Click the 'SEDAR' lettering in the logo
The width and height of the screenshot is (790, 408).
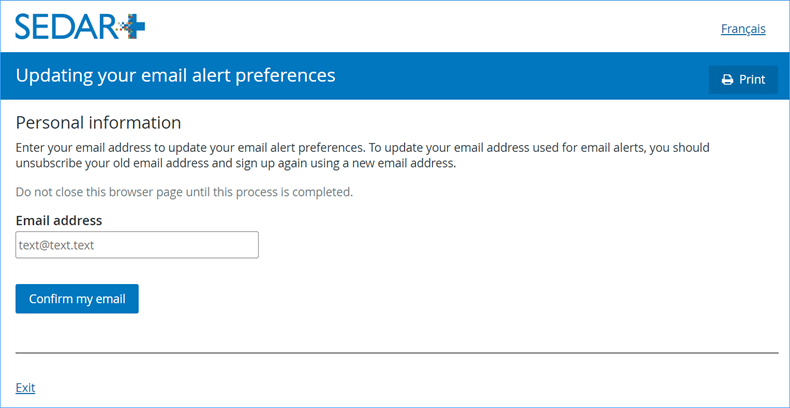pos(65,27)
